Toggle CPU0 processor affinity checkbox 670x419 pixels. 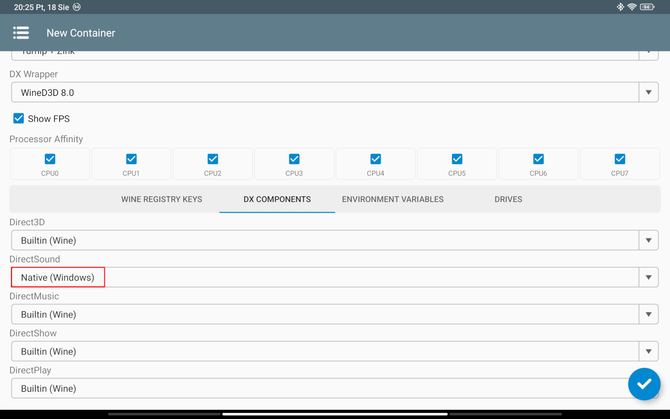point(50,159)
